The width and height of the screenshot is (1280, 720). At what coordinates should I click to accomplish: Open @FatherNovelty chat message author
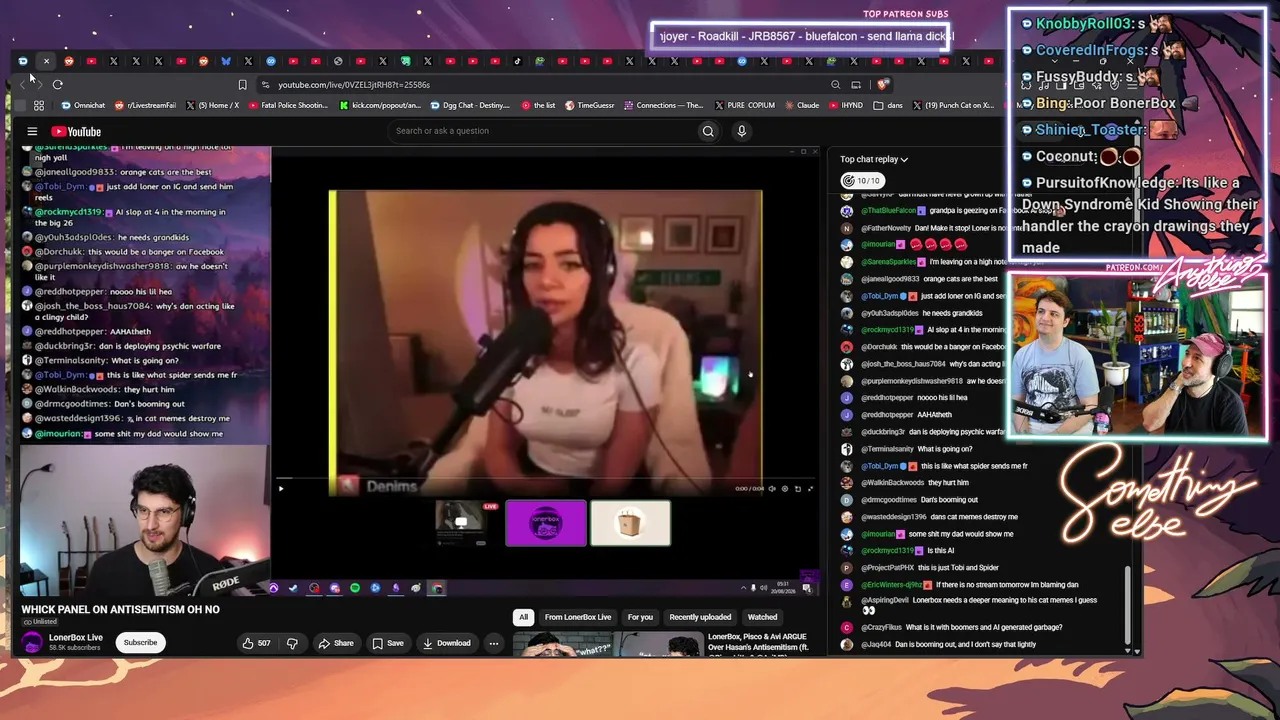click(x=886, y=228)
